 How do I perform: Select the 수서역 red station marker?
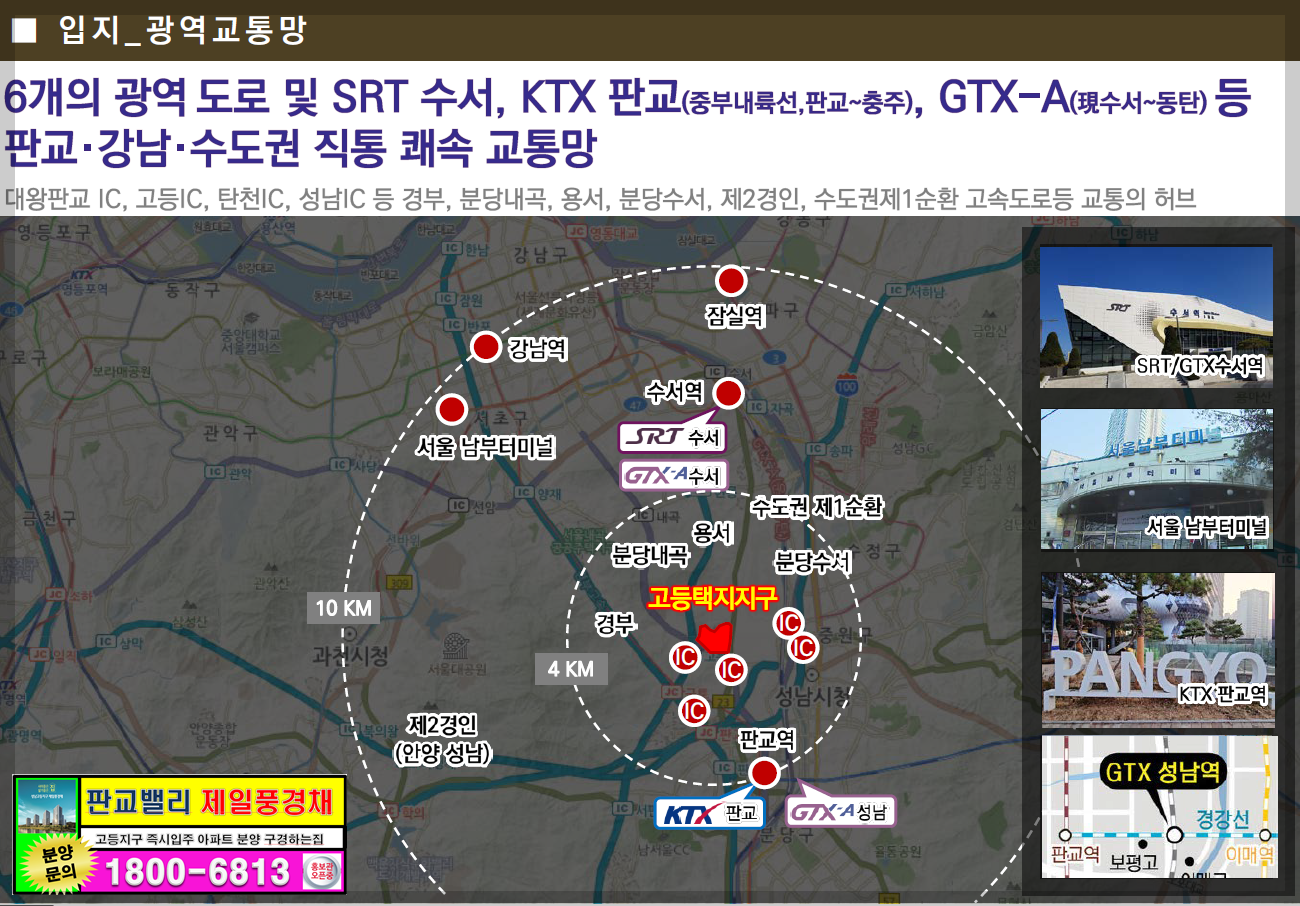tap(729, 393)
